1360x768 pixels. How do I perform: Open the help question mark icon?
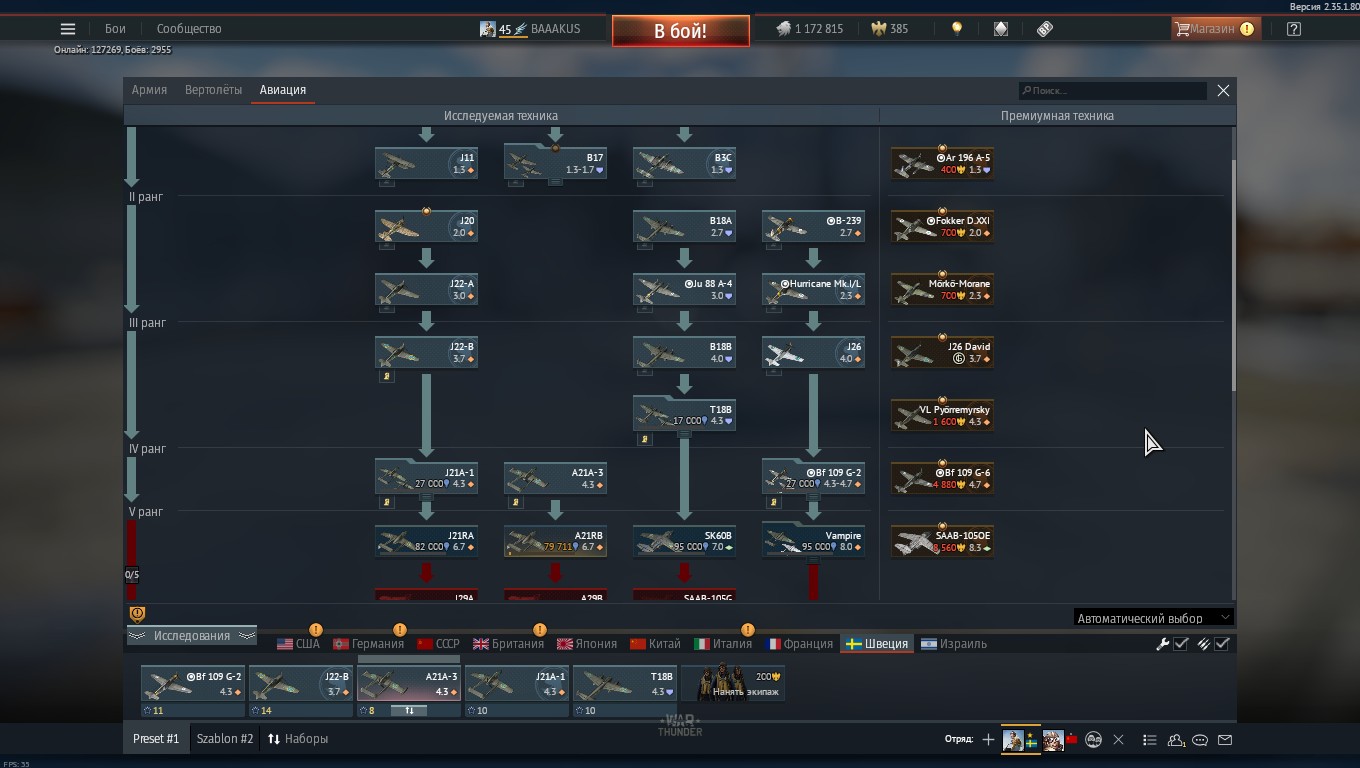coord(1294,29)
